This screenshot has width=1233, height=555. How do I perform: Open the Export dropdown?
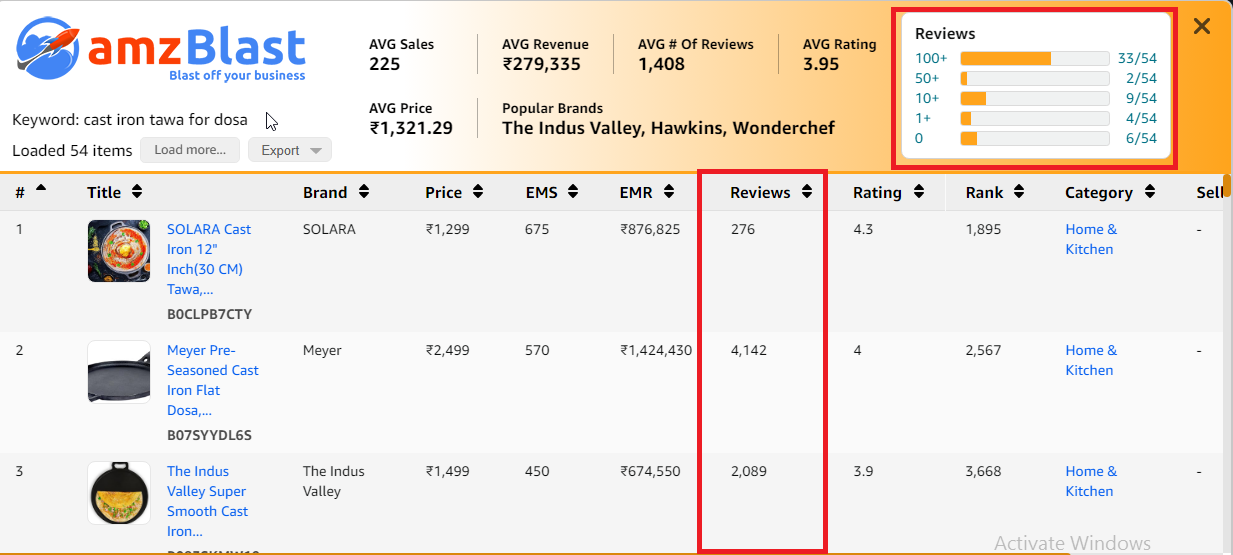(x=290, y=150)
